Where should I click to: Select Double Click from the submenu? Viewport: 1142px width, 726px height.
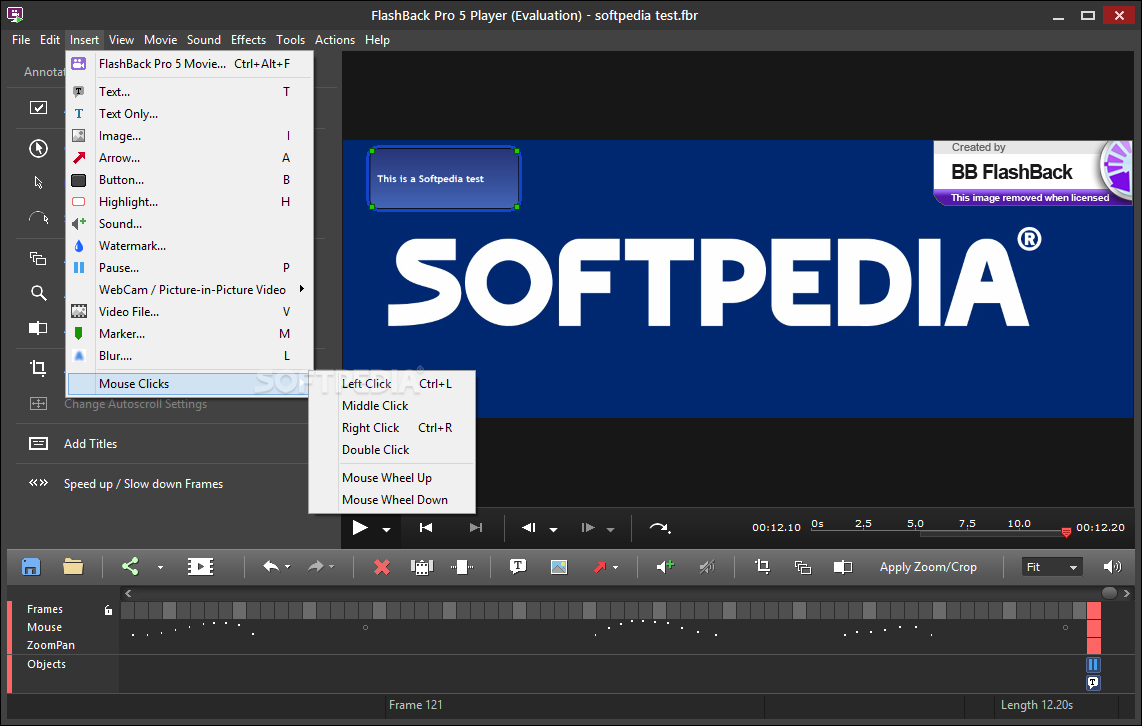(x=376, y=450)
